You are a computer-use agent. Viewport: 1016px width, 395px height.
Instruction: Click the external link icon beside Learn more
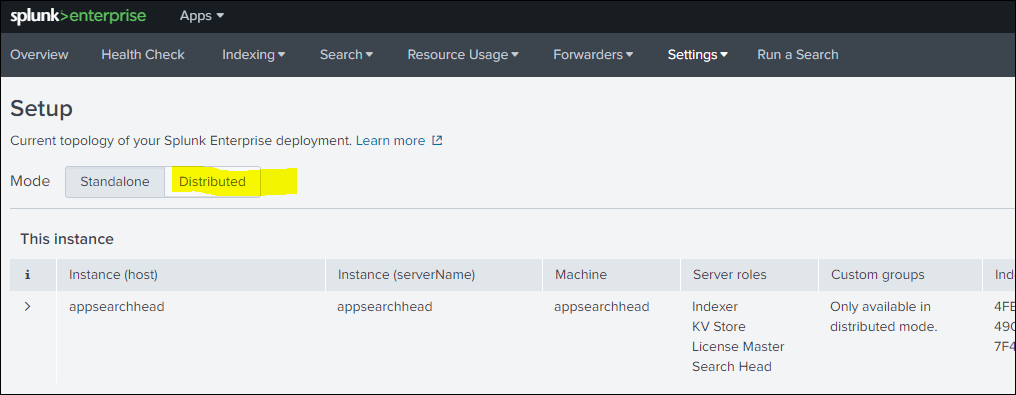437,141
